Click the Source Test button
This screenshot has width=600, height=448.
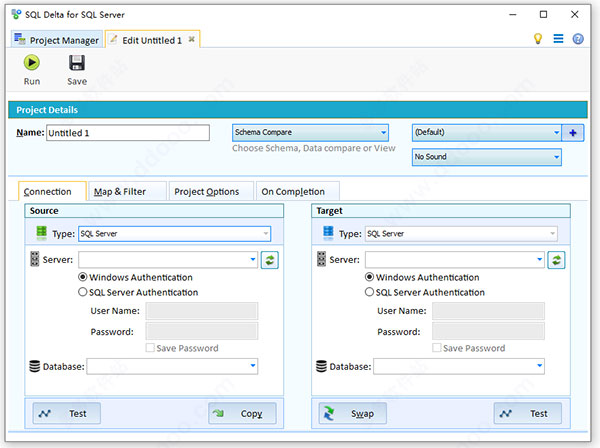[x=67, y=413]
